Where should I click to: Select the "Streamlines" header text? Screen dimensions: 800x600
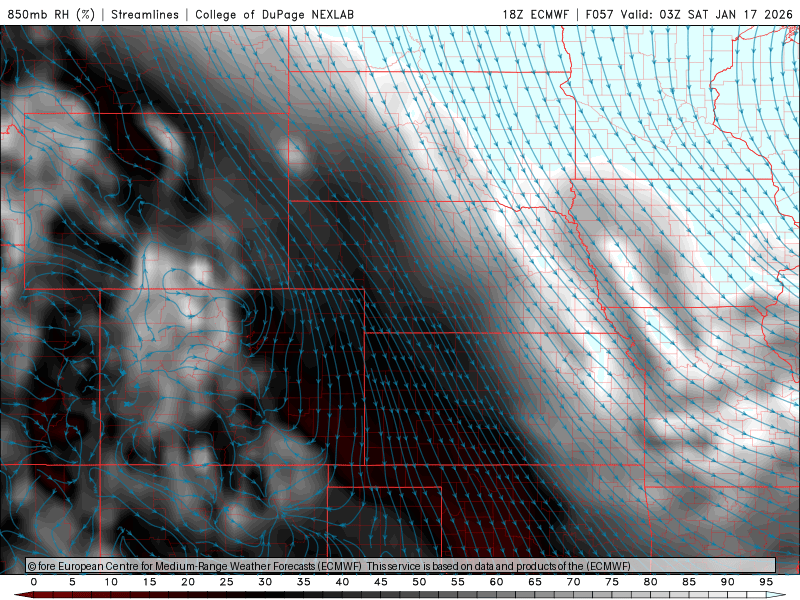pyautogui.click(x=145, y=14)
